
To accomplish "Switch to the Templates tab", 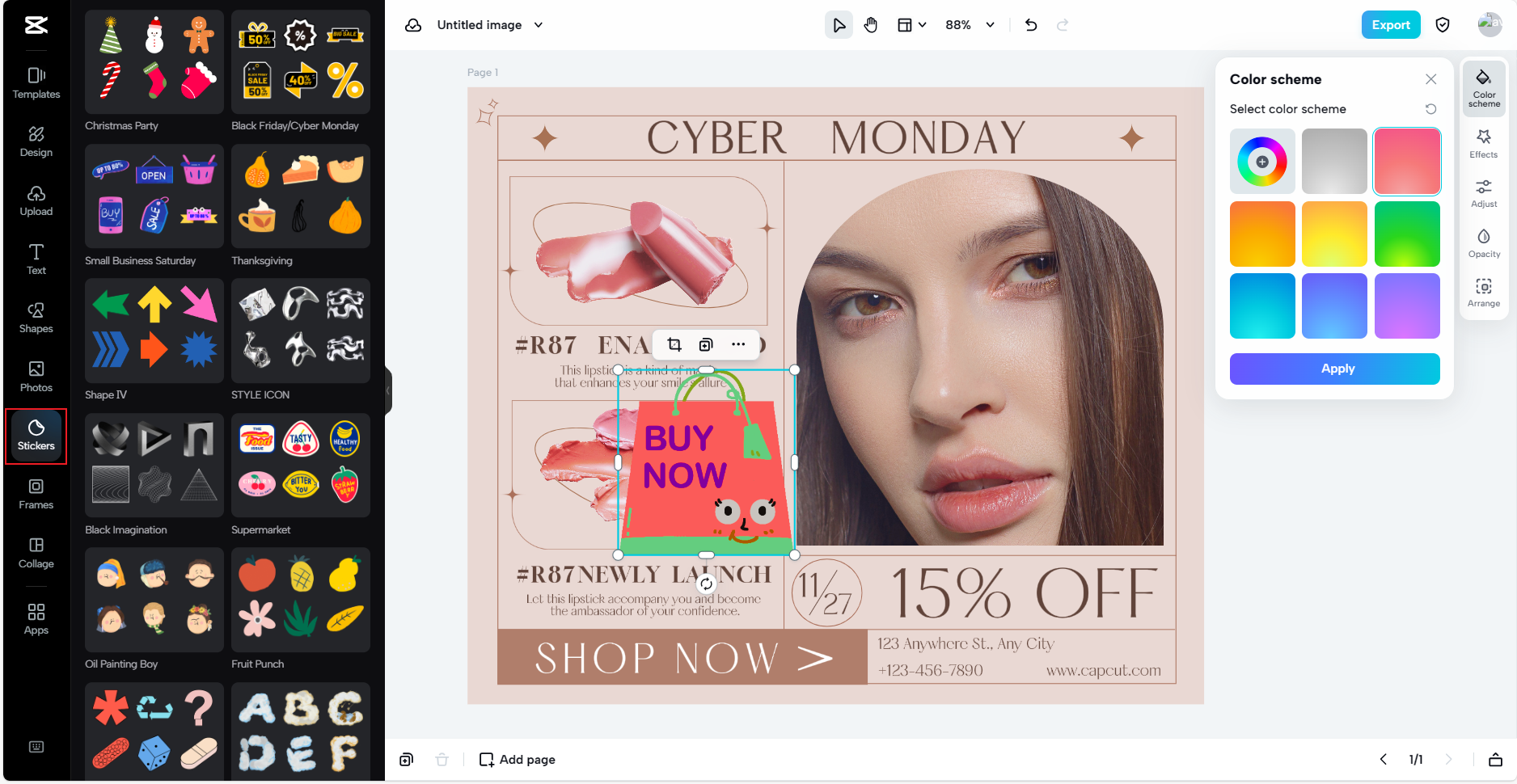I will pos(36,82).
